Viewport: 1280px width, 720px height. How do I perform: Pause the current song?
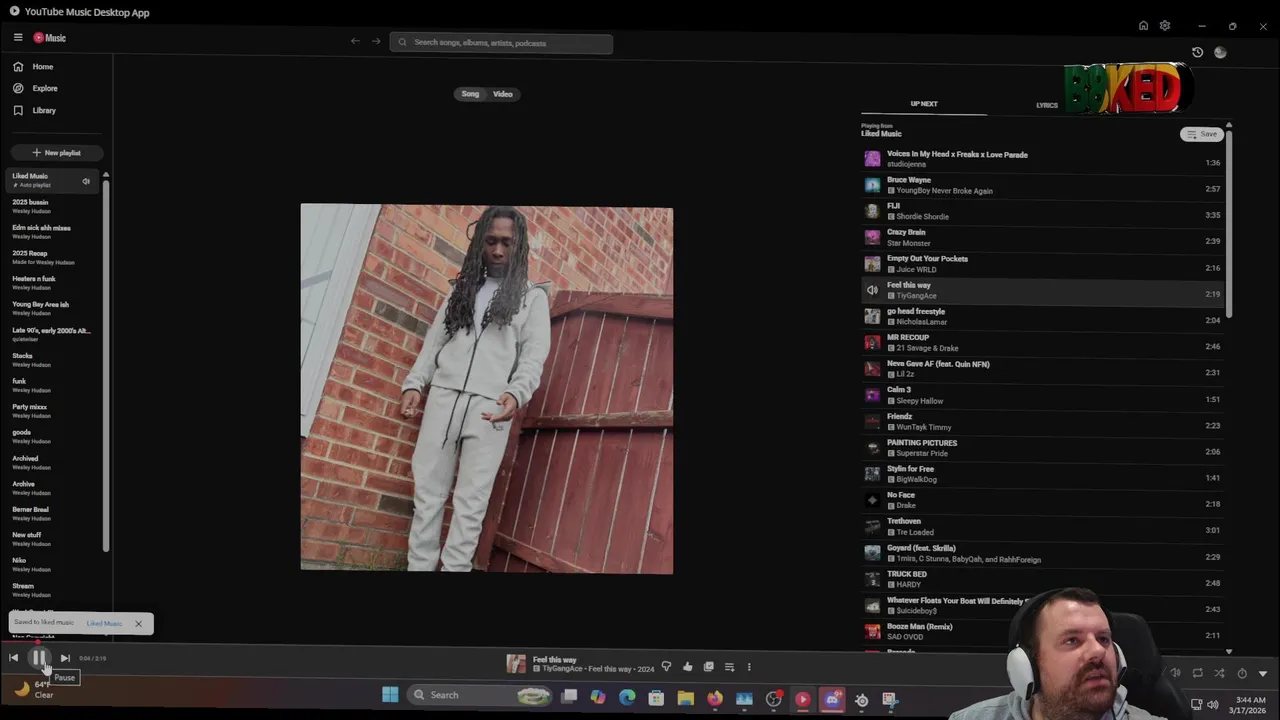click(38, 658)
